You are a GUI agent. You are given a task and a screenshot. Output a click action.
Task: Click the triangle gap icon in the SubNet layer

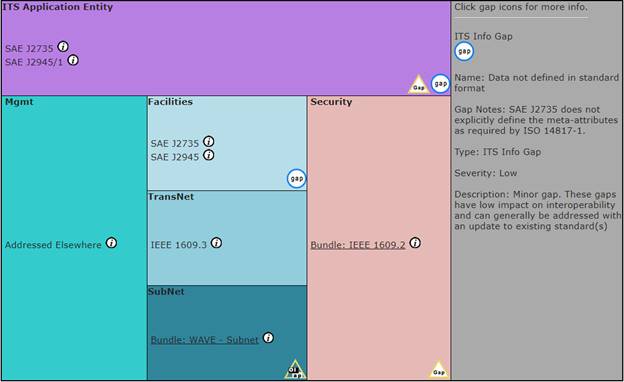(x=295, y=370)
